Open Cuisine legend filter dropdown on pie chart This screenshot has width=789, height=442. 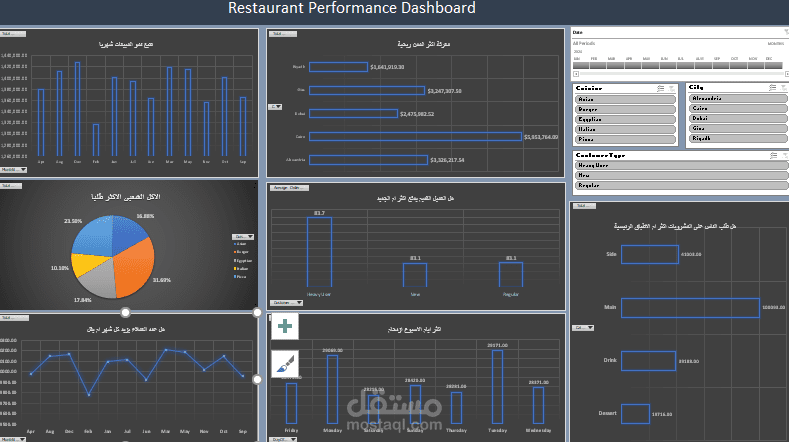[x=243, y=237]
